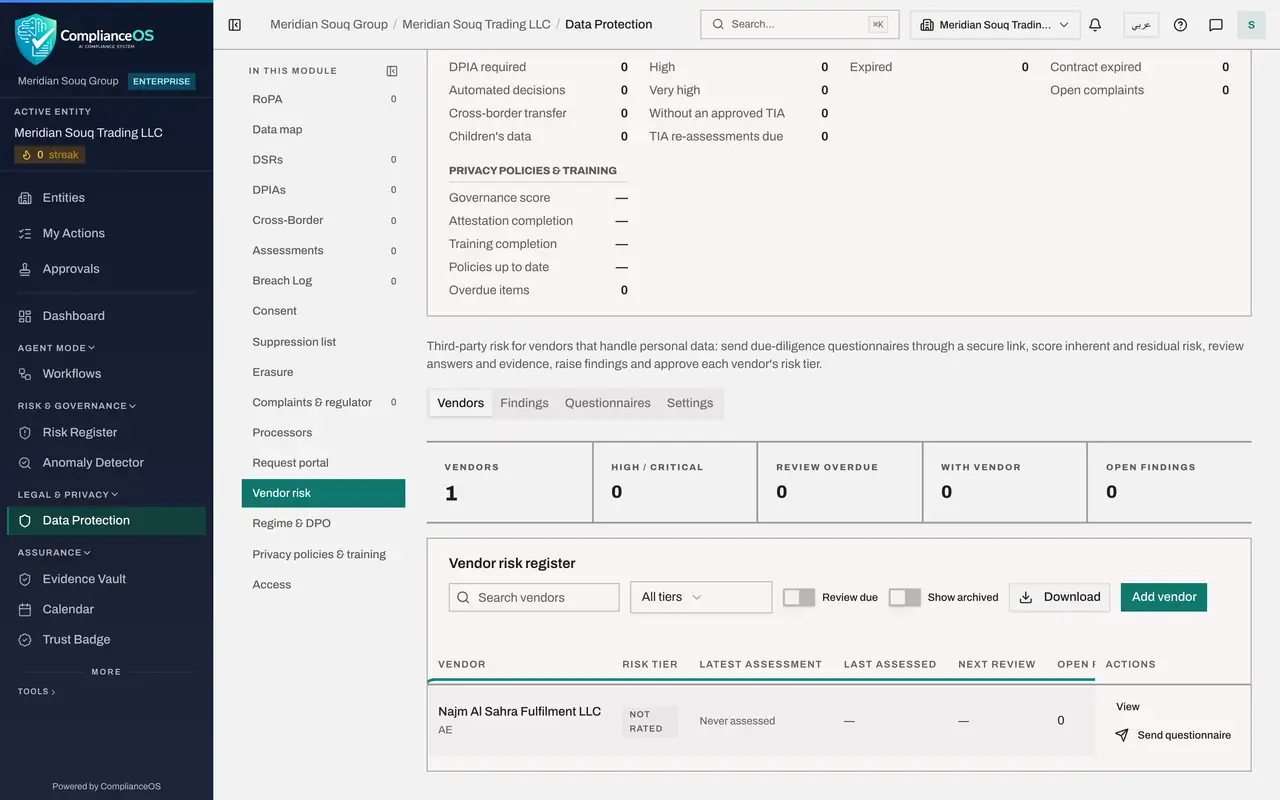
Task: Click the ComplianceOS shield logo
Action: click(x=36, y=38)
